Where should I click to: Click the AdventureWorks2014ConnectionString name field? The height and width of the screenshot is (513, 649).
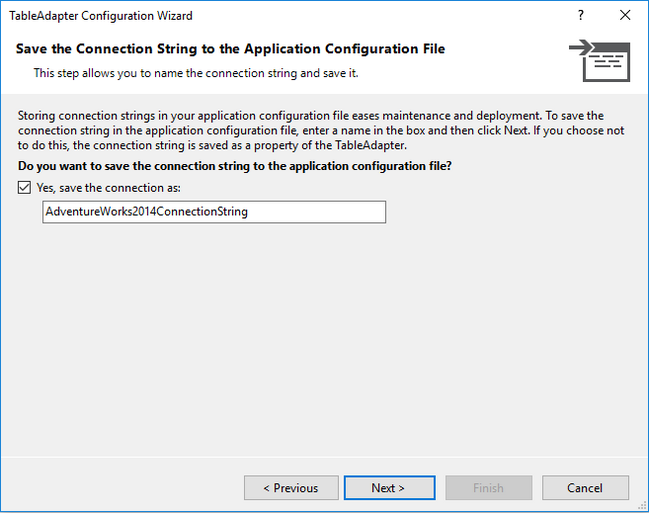pos(214,212)
